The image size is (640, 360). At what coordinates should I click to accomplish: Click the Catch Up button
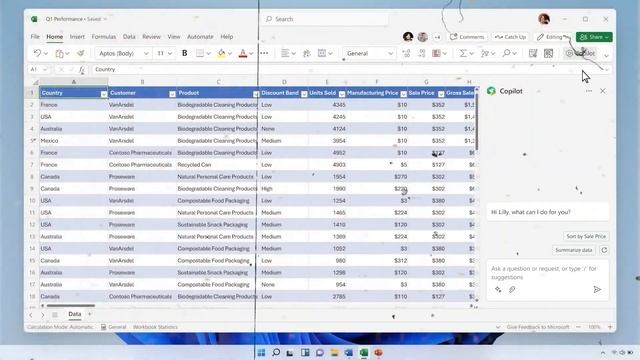510,37
